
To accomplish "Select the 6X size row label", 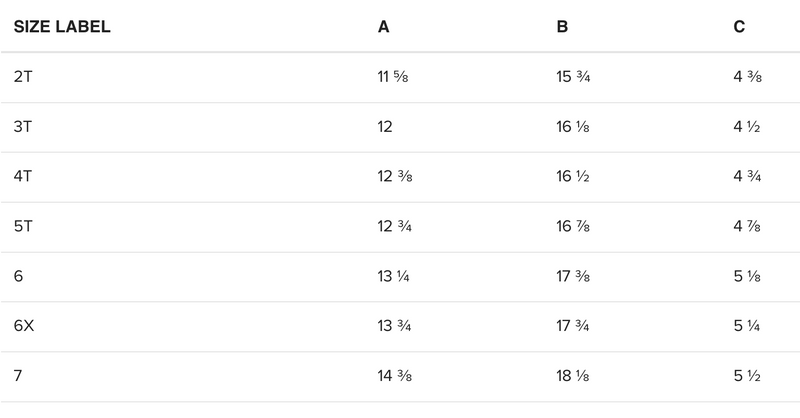I will pyautogui.click(x=24, y=327).
